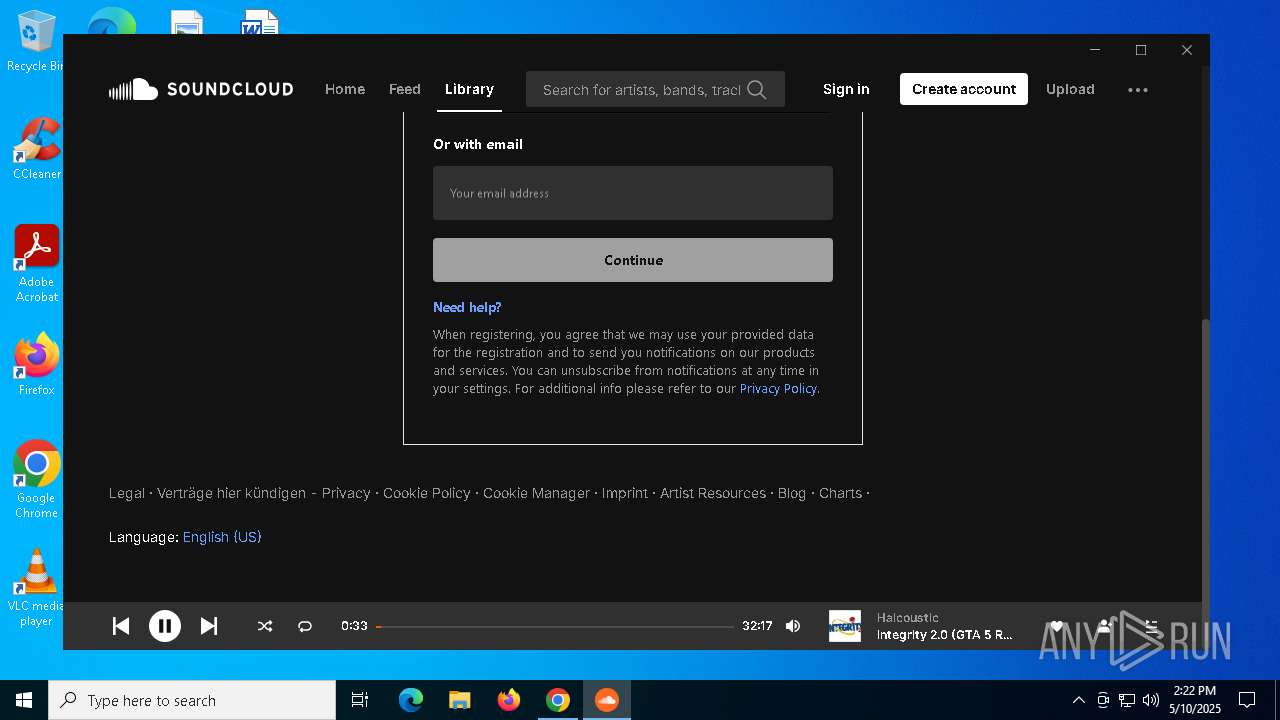The height and width of the screenshot is (720, 1280).
Task: Open the Imprint link
Action: click(625, 493)
